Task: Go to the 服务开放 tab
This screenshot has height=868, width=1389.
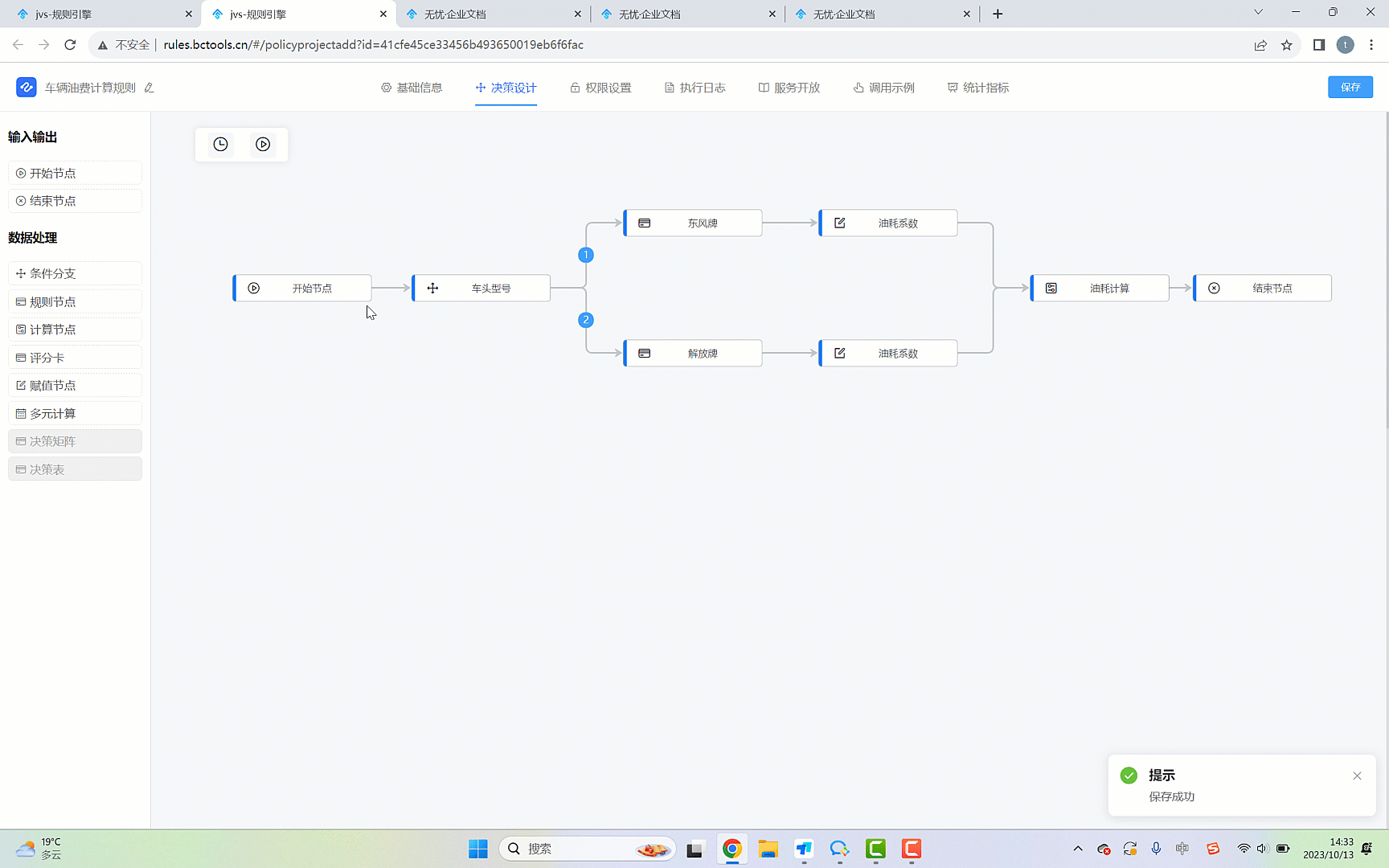Action: tap(789, 88)
